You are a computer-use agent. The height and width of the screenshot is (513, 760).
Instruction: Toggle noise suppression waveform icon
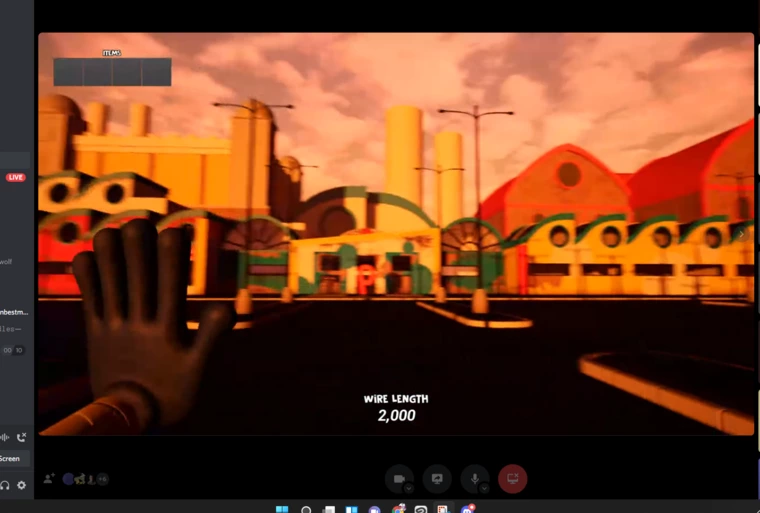pos(4,437)
